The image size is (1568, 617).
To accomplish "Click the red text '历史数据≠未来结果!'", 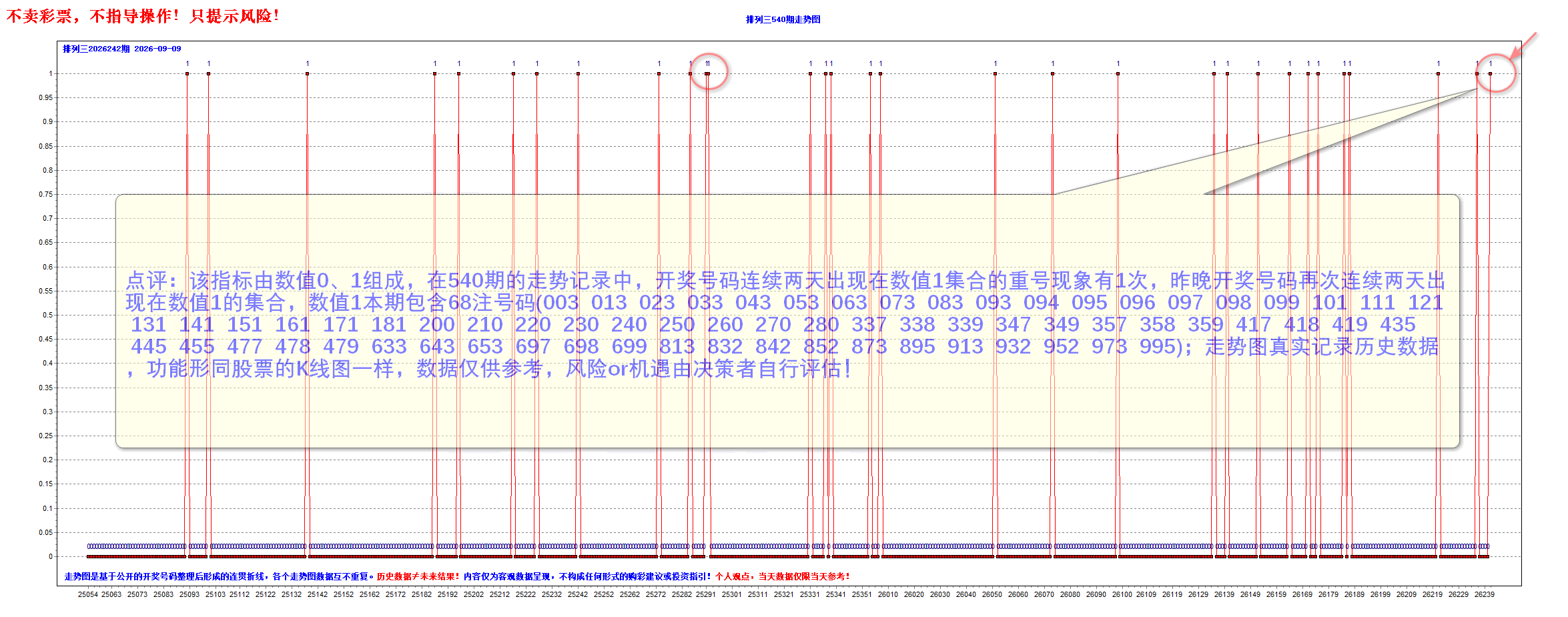I will [x=418, y=576].
